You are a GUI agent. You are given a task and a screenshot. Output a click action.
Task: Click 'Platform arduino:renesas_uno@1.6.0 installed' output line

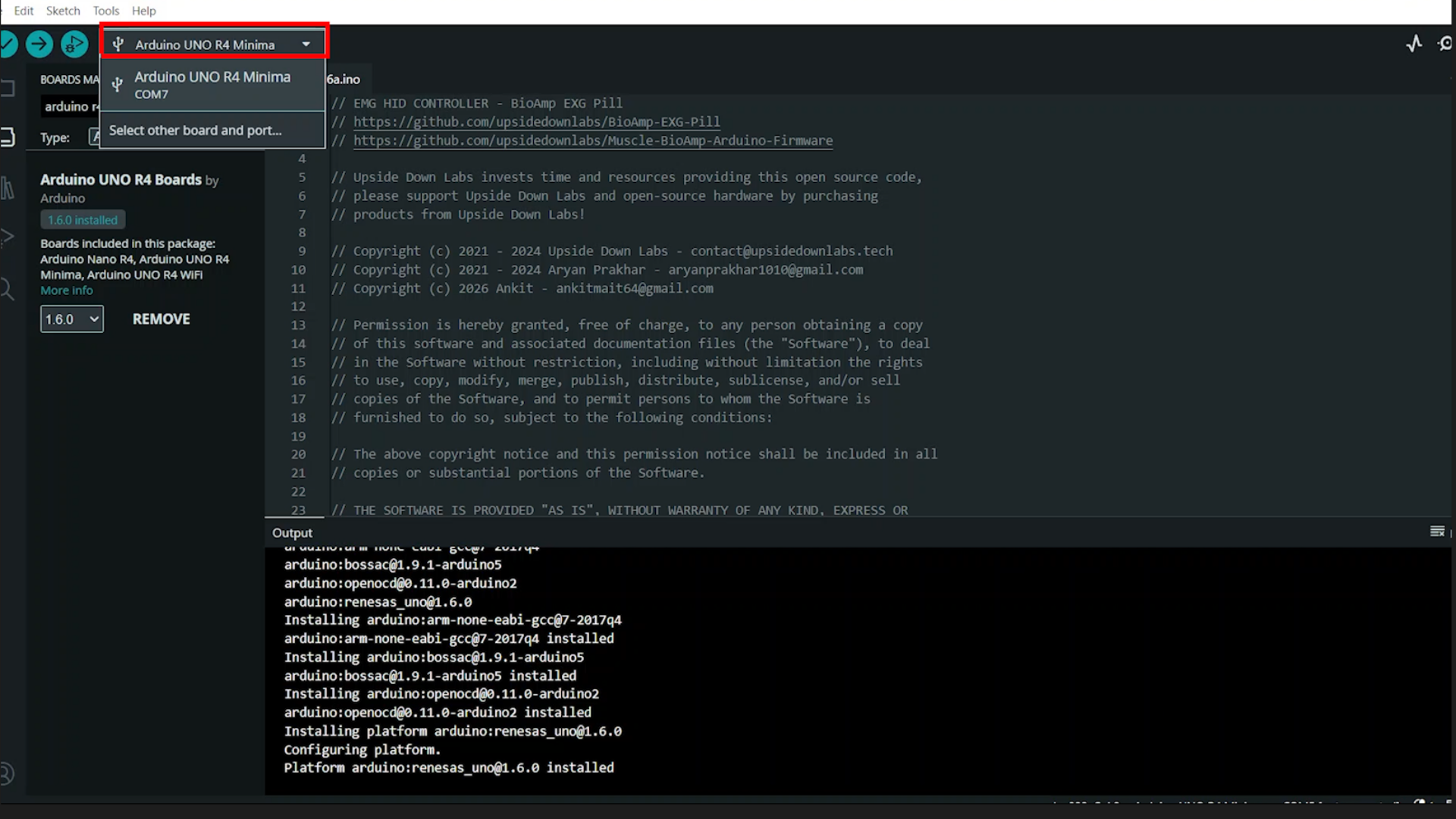pos(449,768)
